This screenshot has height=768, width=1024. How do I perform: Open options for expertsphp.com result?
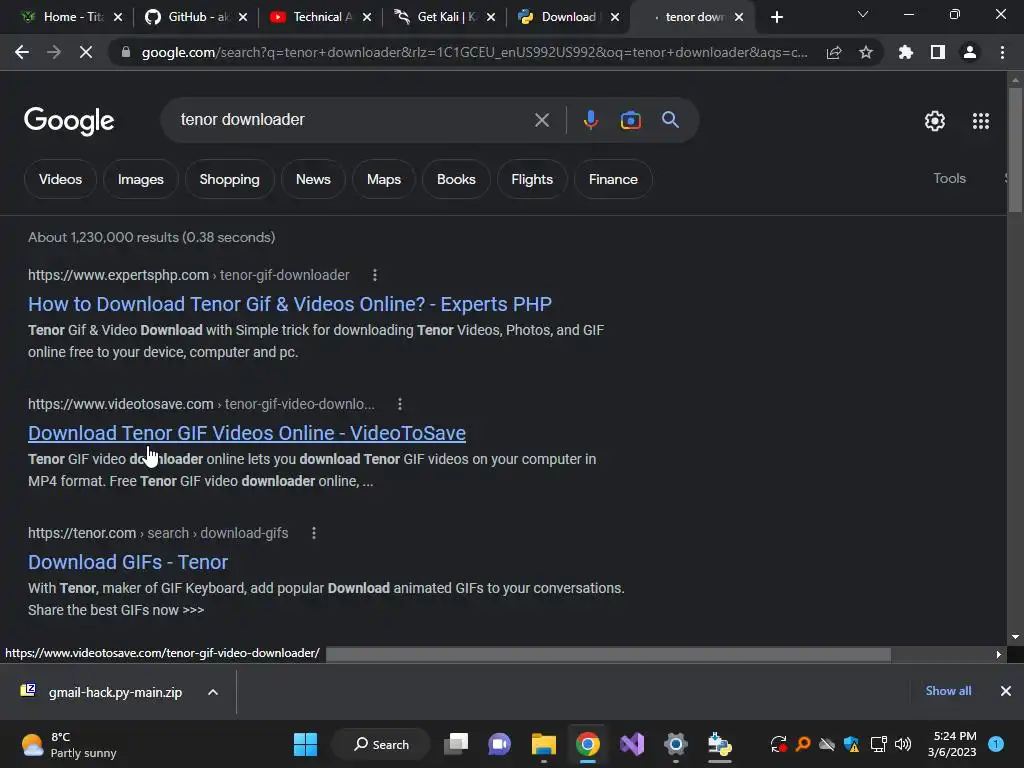point(375,275)
